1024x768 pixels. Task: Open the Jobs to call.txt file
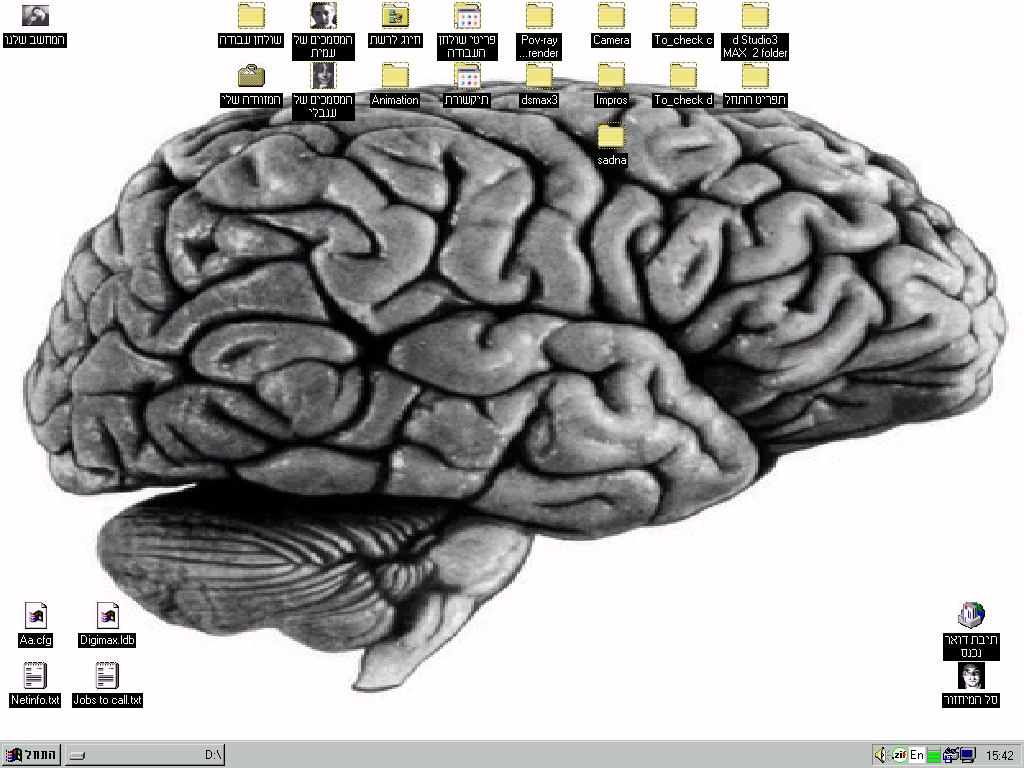point(107,677)
